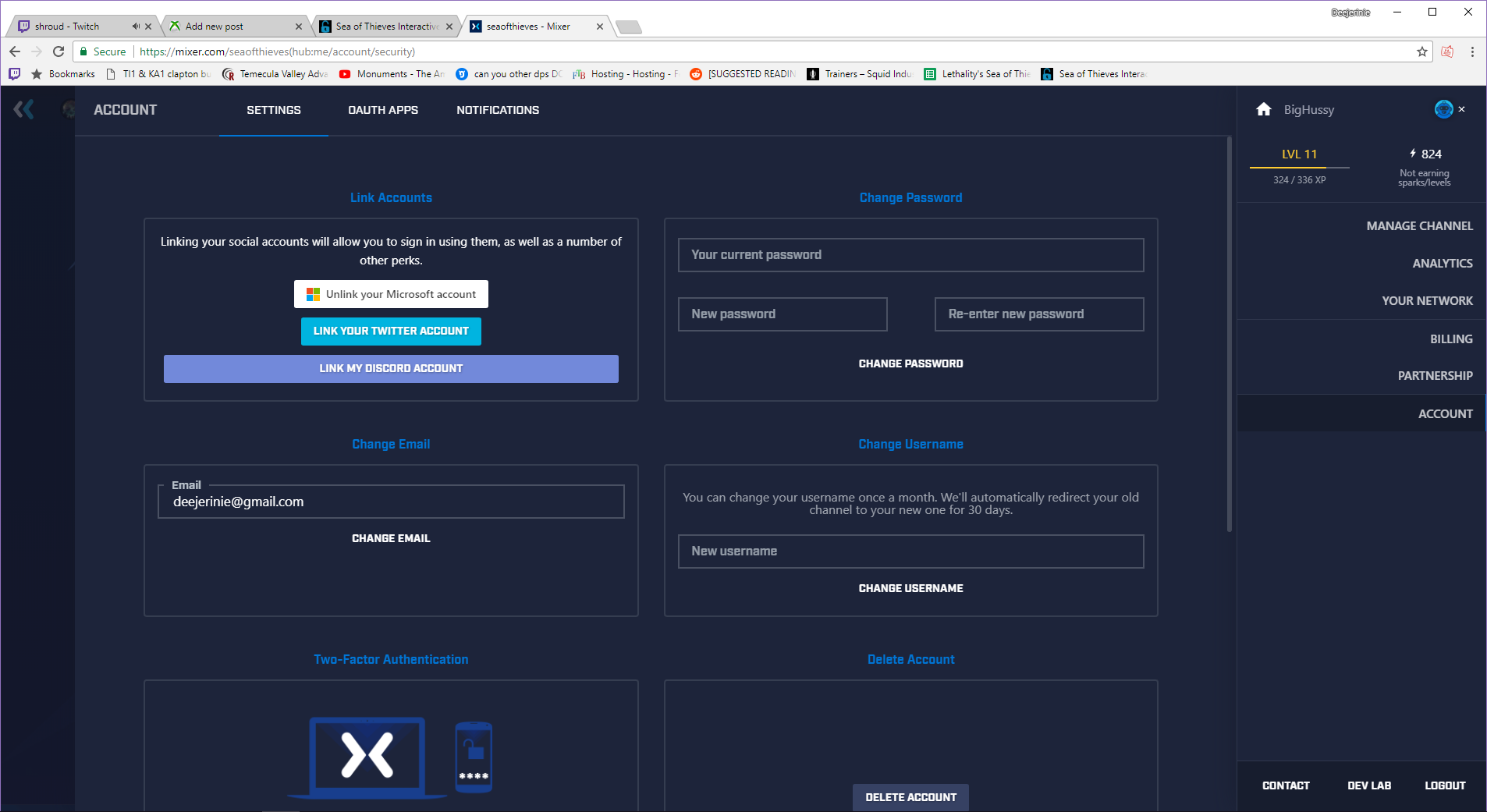Link your Twitter account
Viewport: 1487px width, 812px height.
[390, 331]
